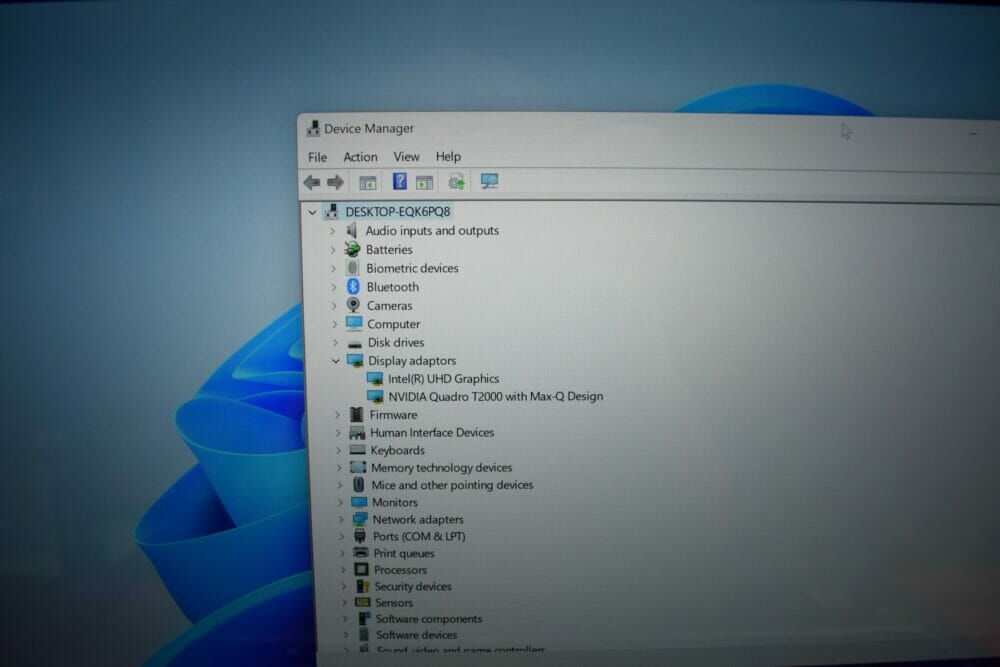Click Scan for hardware changes monitor icon
This screenshot has width=1000, height=667.
click(489, 181)
